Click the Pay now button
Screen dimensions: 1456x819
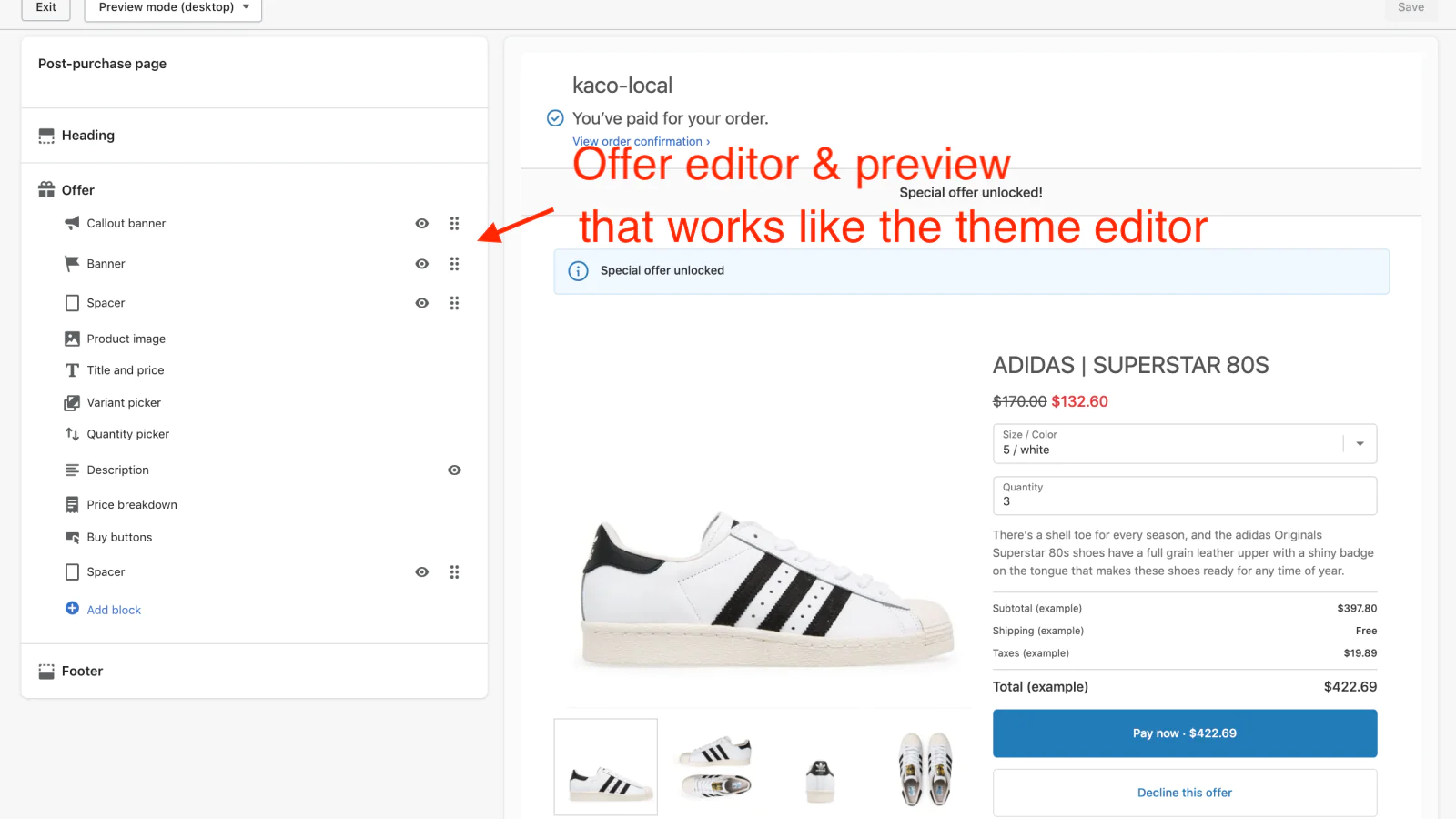click(x=1184, y=733)
